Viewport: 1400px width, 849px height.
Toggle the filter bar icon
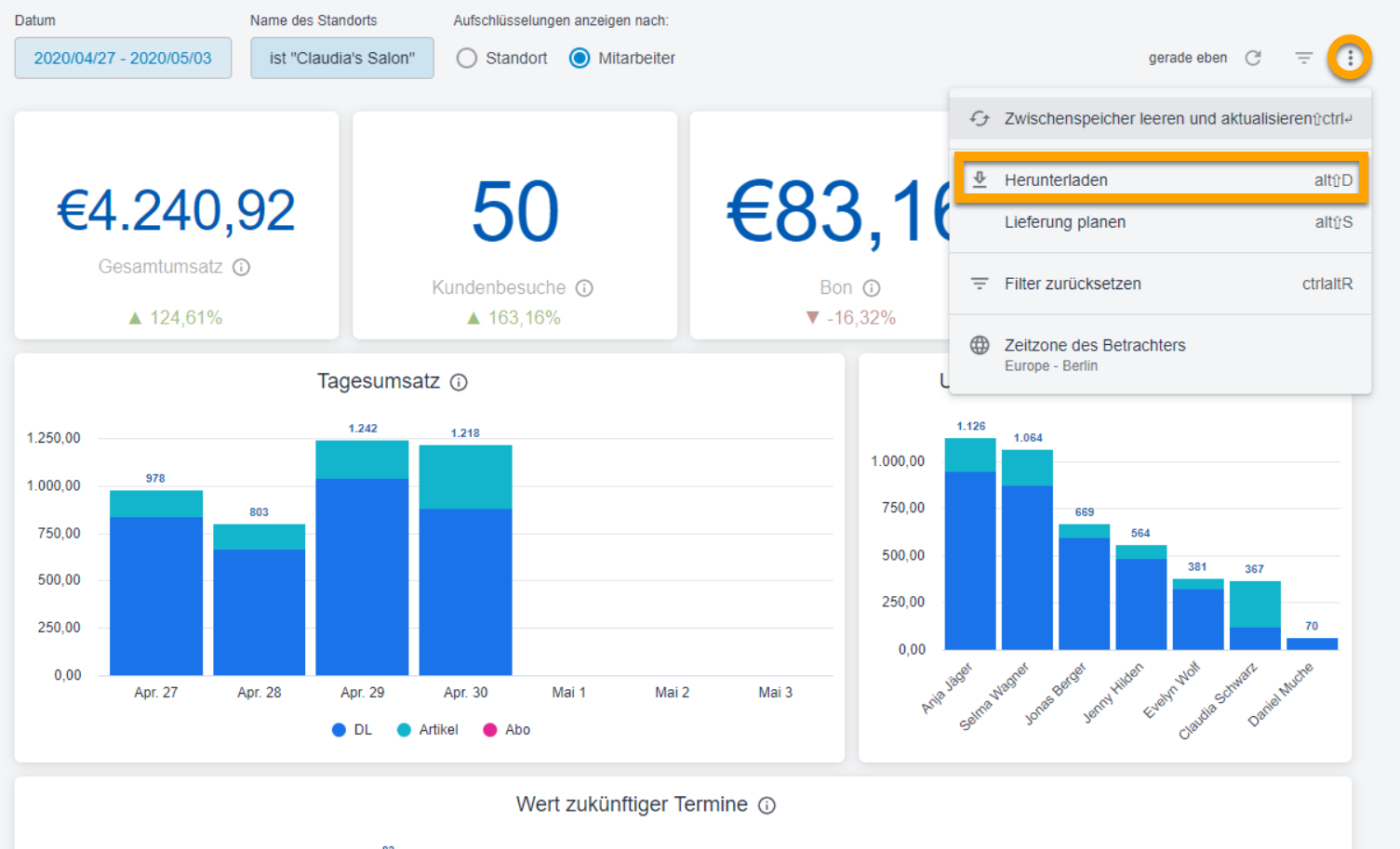1304,58
